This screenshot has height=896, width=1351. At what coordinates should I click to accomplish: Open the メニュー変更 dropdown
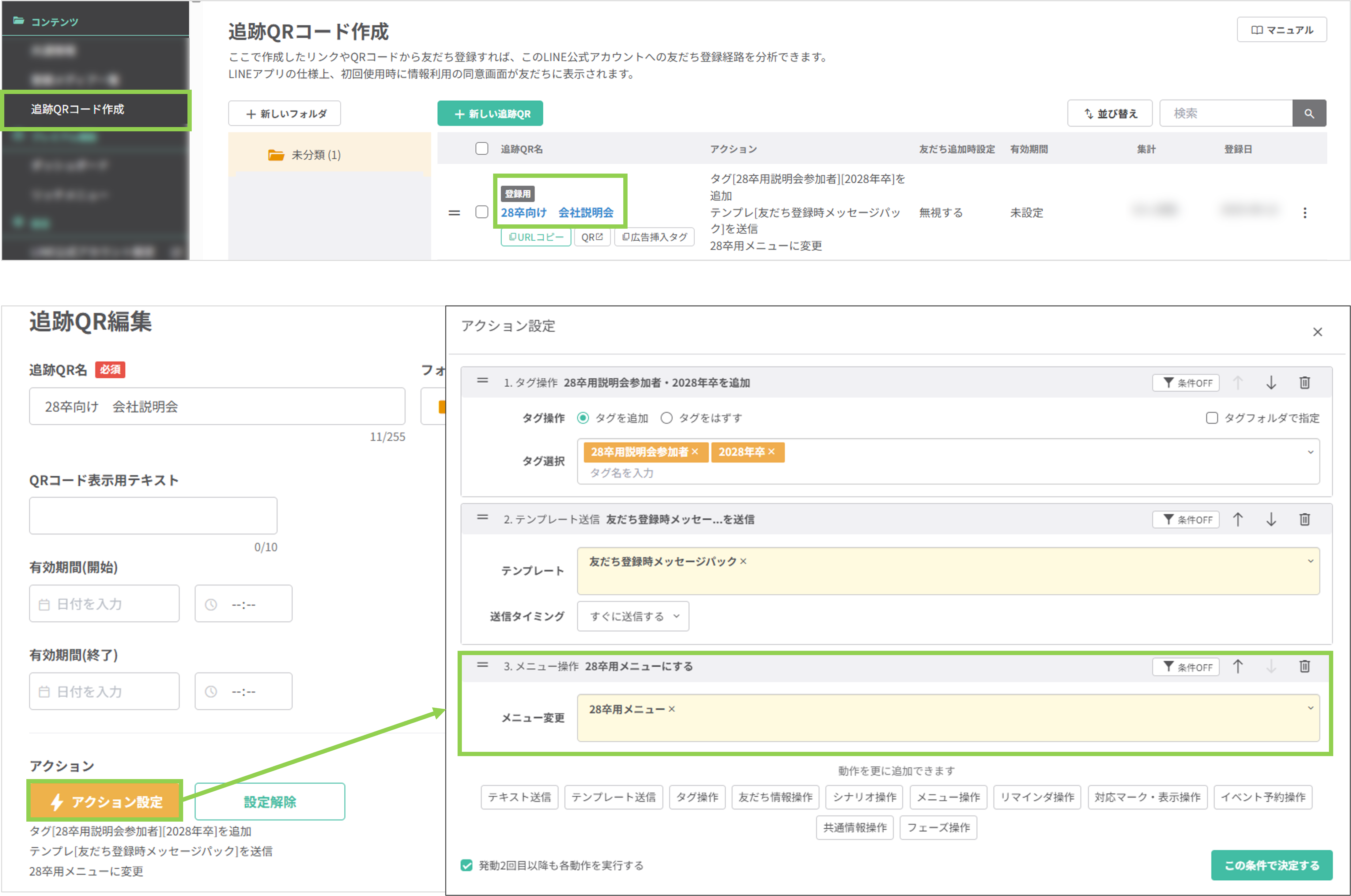click(x=1310, y=708)
